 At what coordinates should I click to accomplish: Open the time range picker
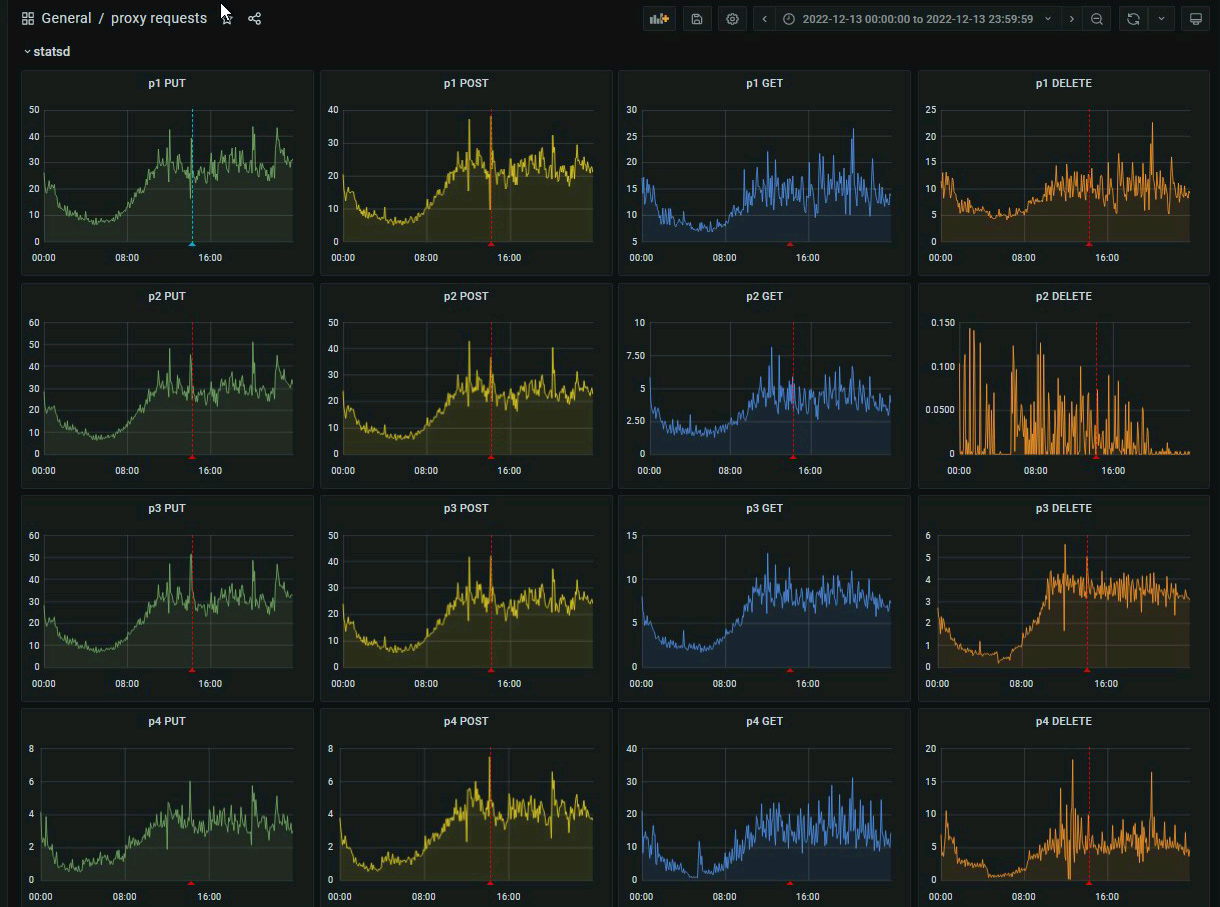(918, 18)
